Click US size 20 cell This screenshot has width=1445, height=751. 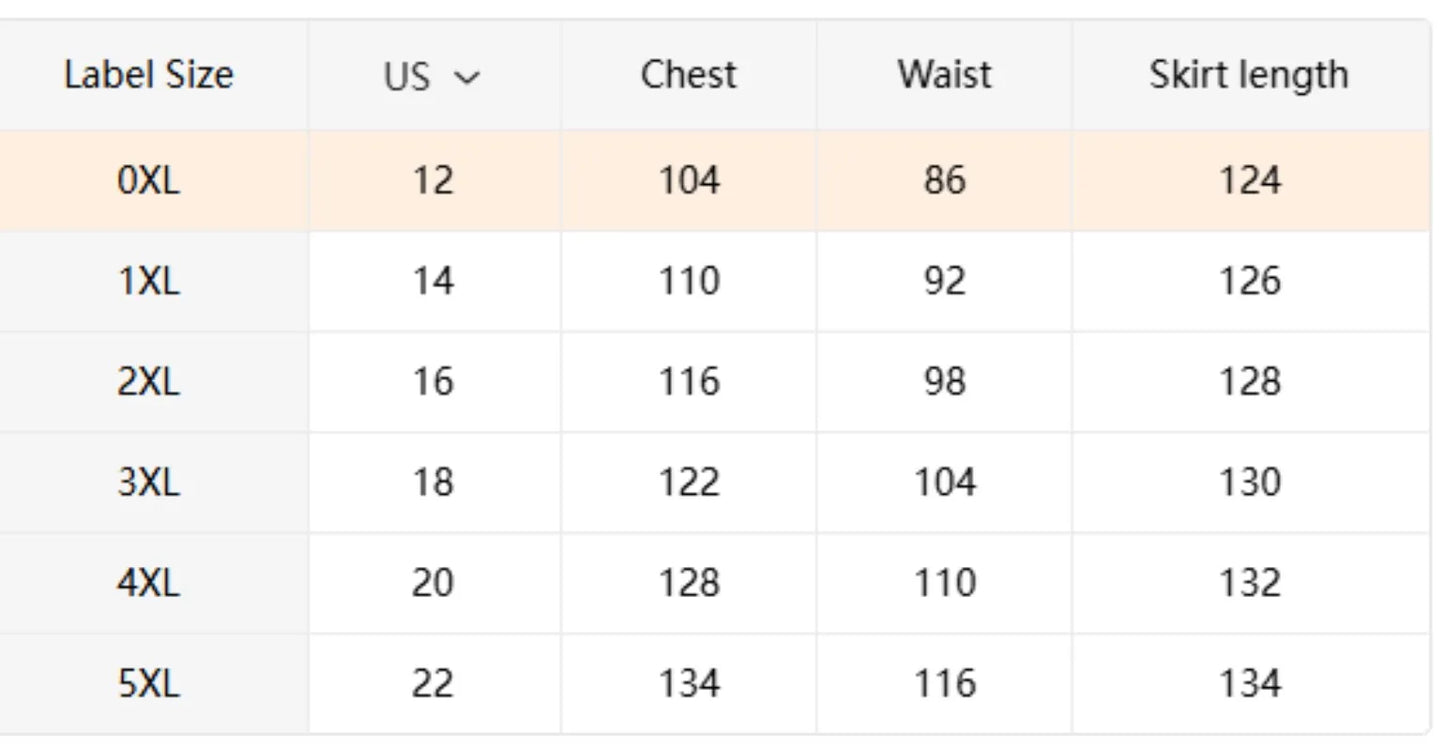point(433,583)
